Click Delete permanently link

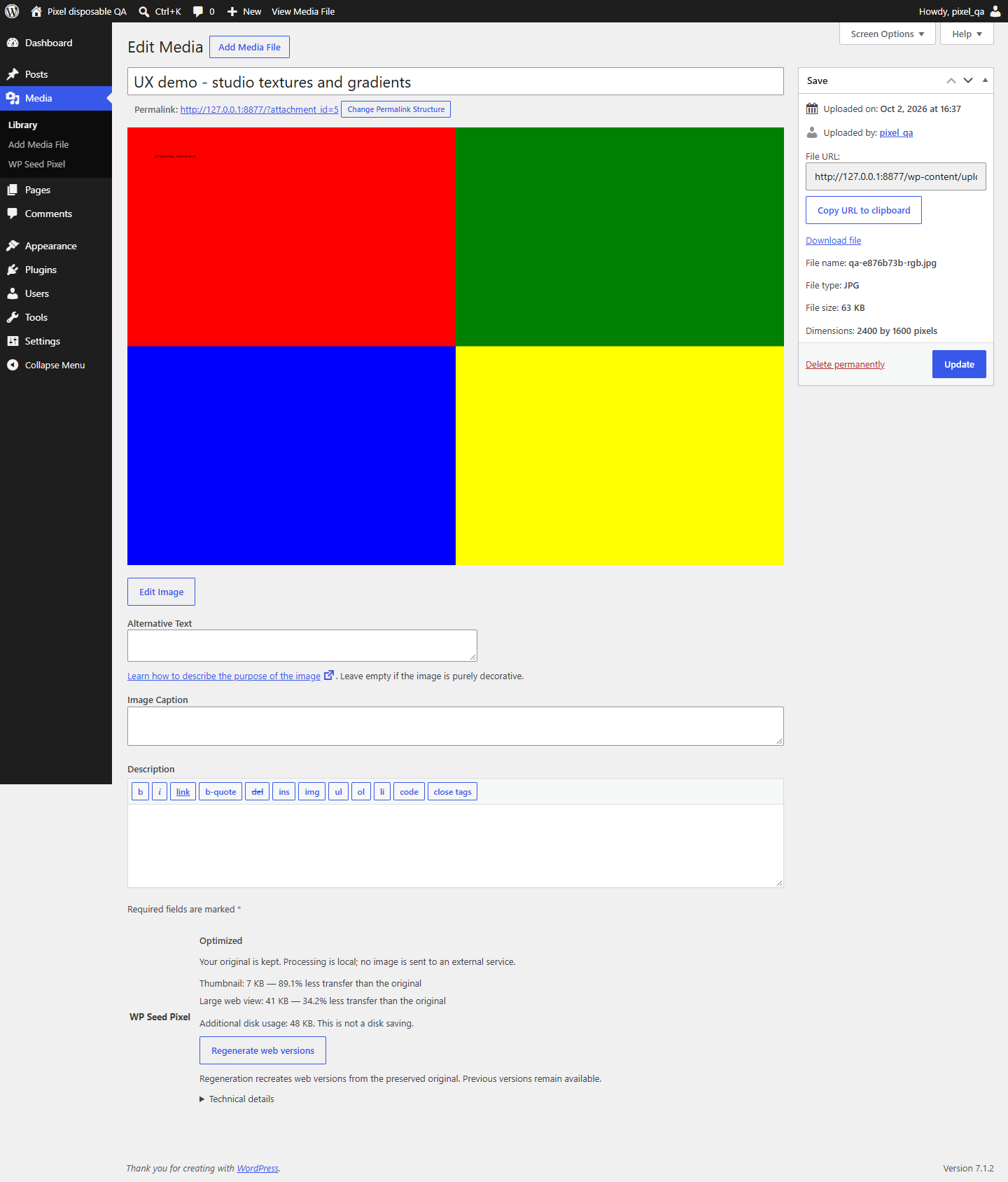(845, 364)
